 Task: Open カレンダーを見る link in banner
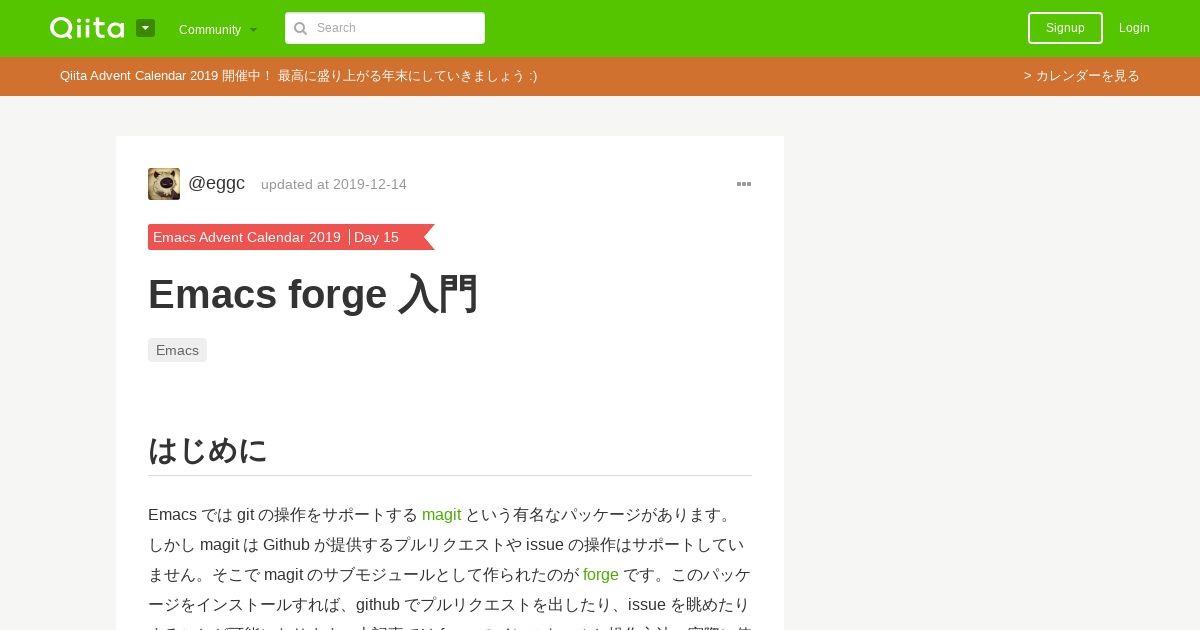tap(1082, 76)
